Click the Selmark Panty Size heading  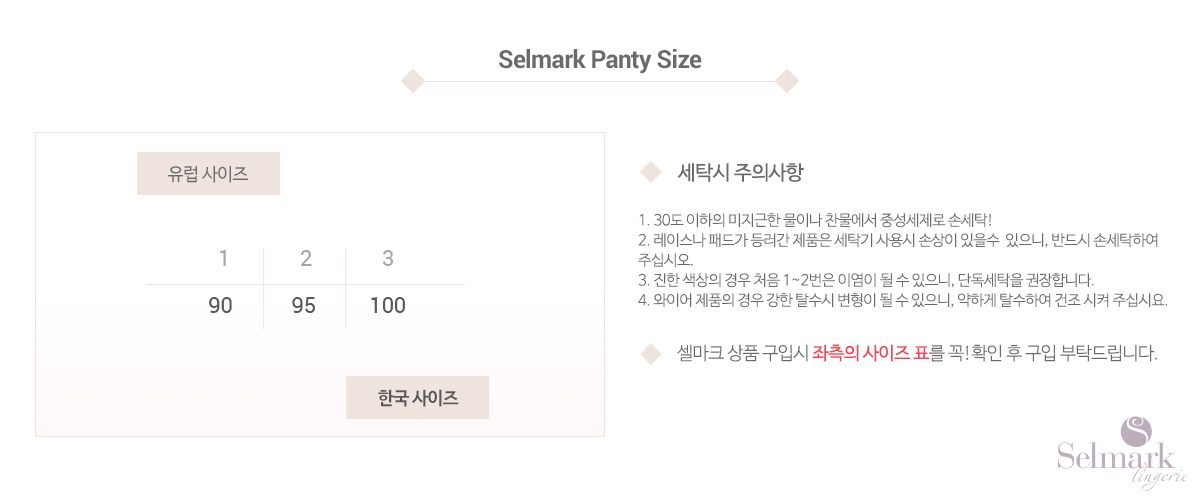pyautogui.click(x=599, y=59)
